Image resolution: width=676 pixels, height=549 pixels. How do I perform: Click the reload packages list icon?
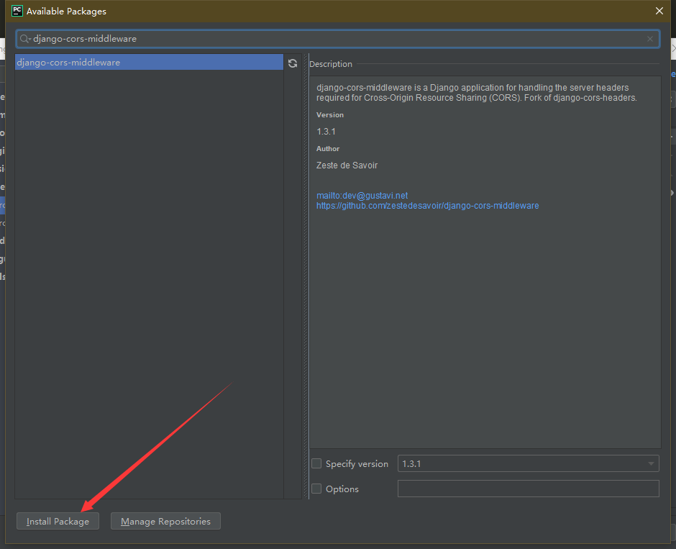pyautogui.click(x=292, y=63)
